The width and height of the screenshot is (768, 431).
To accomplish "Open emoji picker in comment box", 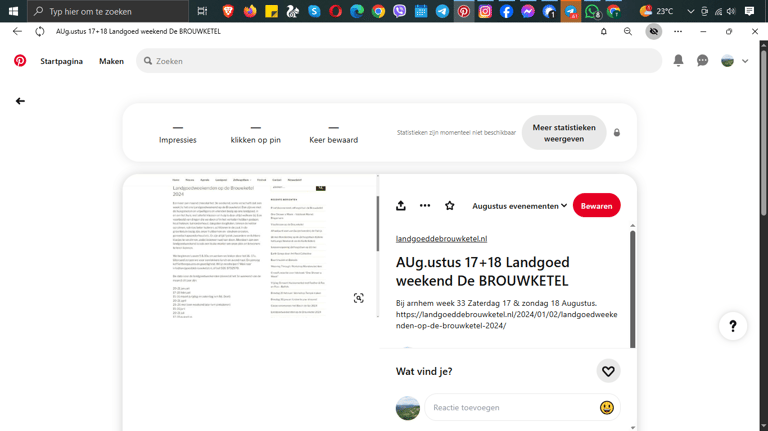I will 606,407.
